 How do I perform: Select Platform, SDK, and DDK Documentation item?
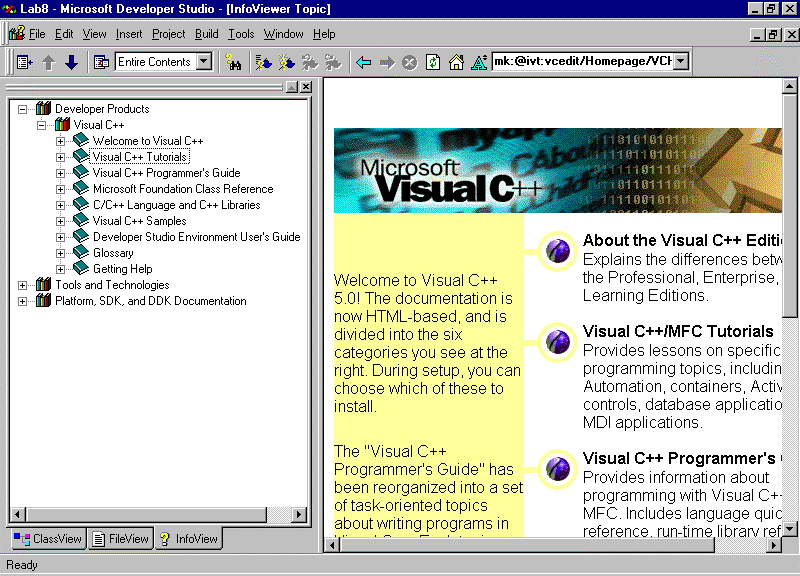pyautogui.click(x=151, y=301)
